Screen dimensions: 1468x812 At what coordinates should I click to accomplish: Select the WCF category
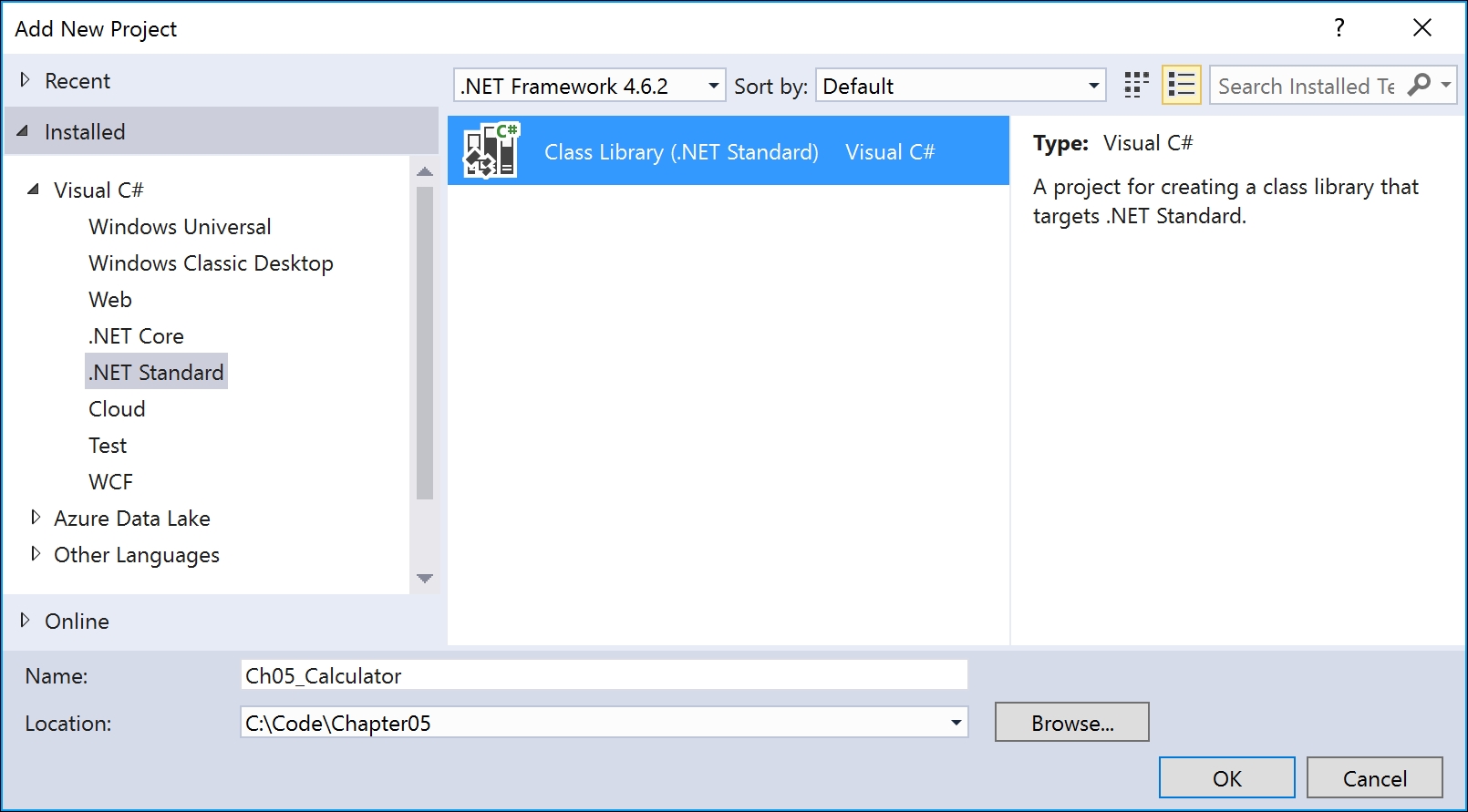pyautogui.click(x=110, y=481)
